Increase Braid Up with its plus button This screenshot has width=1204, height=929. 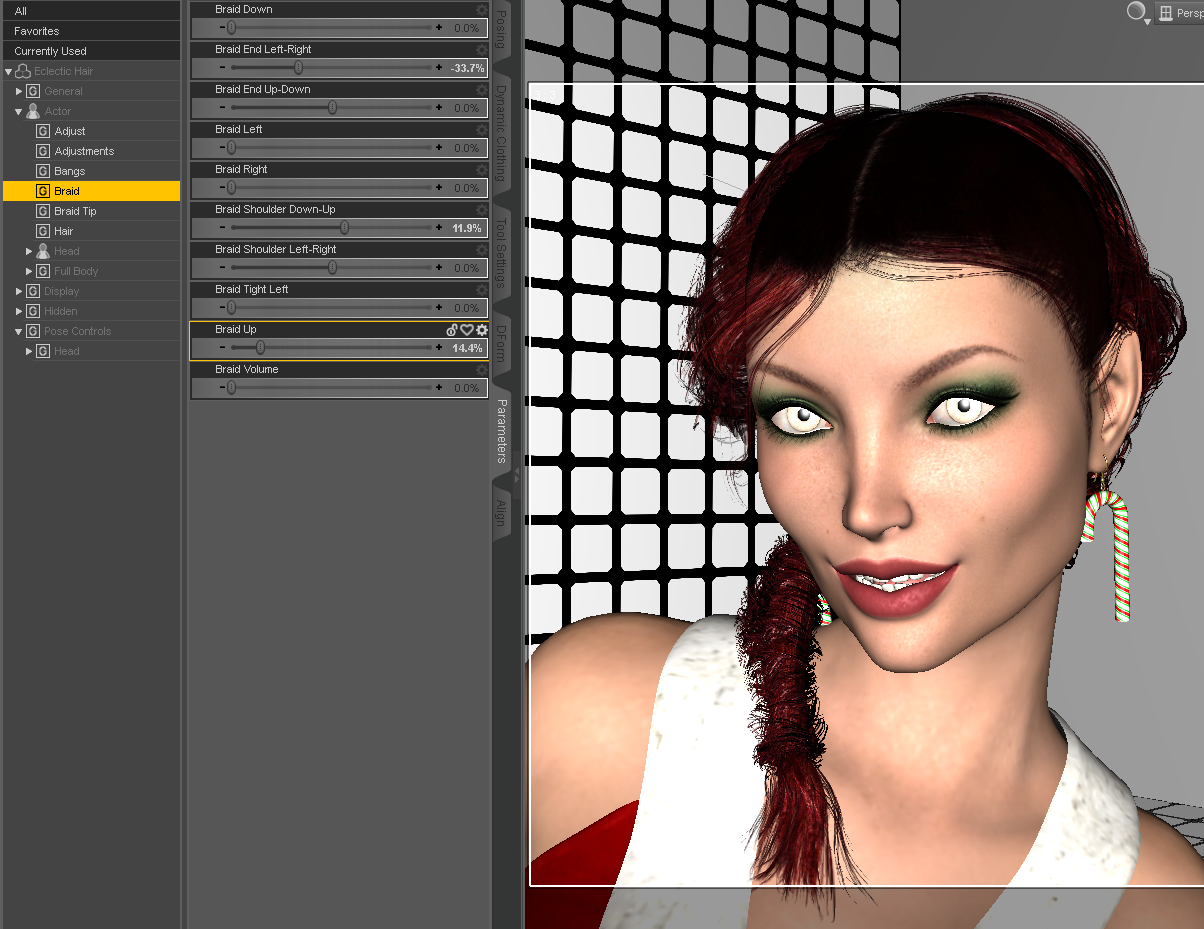(x=439, y=348)
